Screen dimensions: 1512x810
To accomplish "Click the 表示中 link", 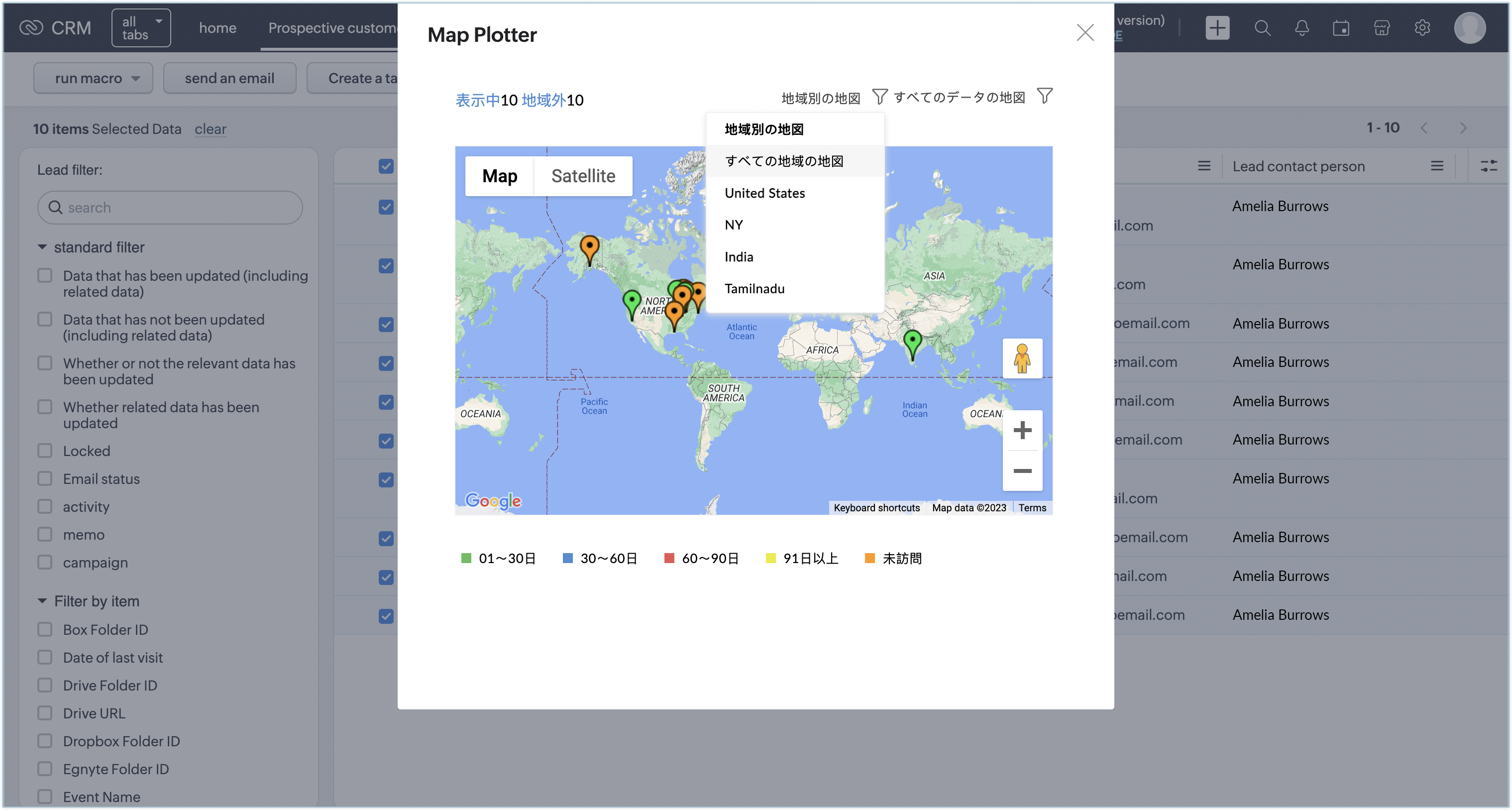I will [x=478, y=101].
